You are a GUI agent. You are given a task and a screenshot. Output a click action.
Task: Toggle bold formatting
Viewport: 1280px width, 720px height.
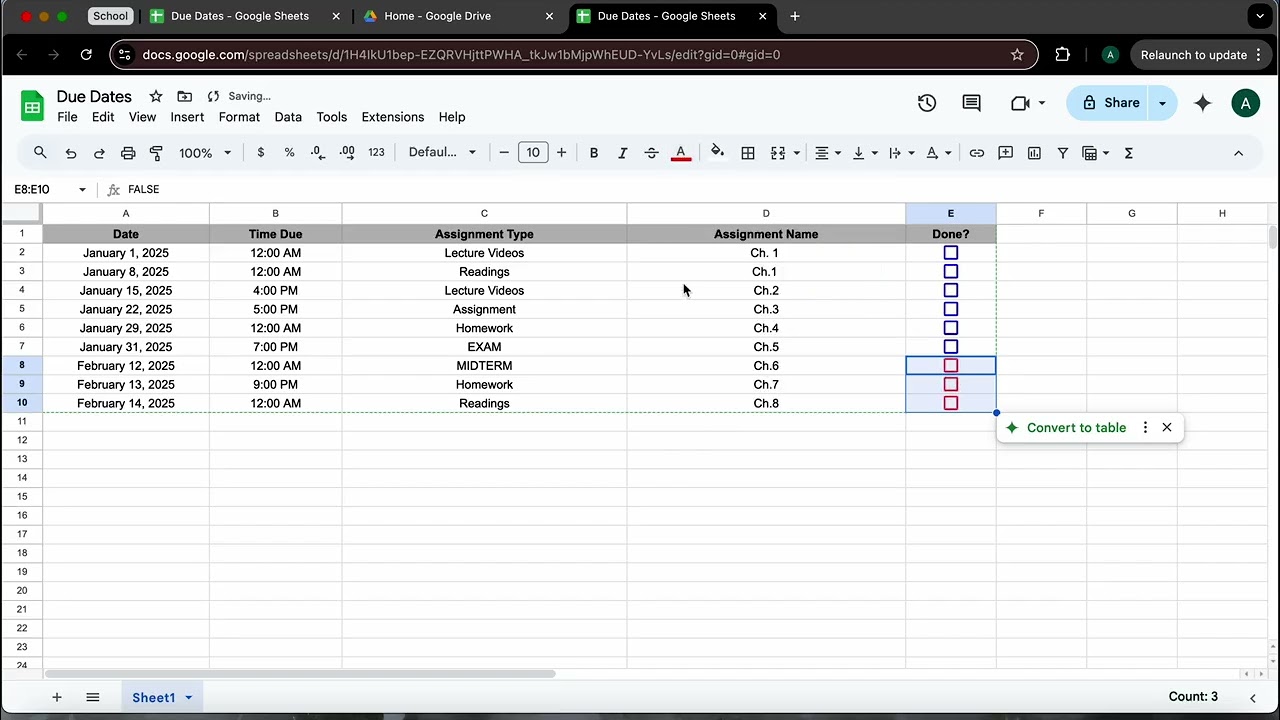[x=594, y=153]
